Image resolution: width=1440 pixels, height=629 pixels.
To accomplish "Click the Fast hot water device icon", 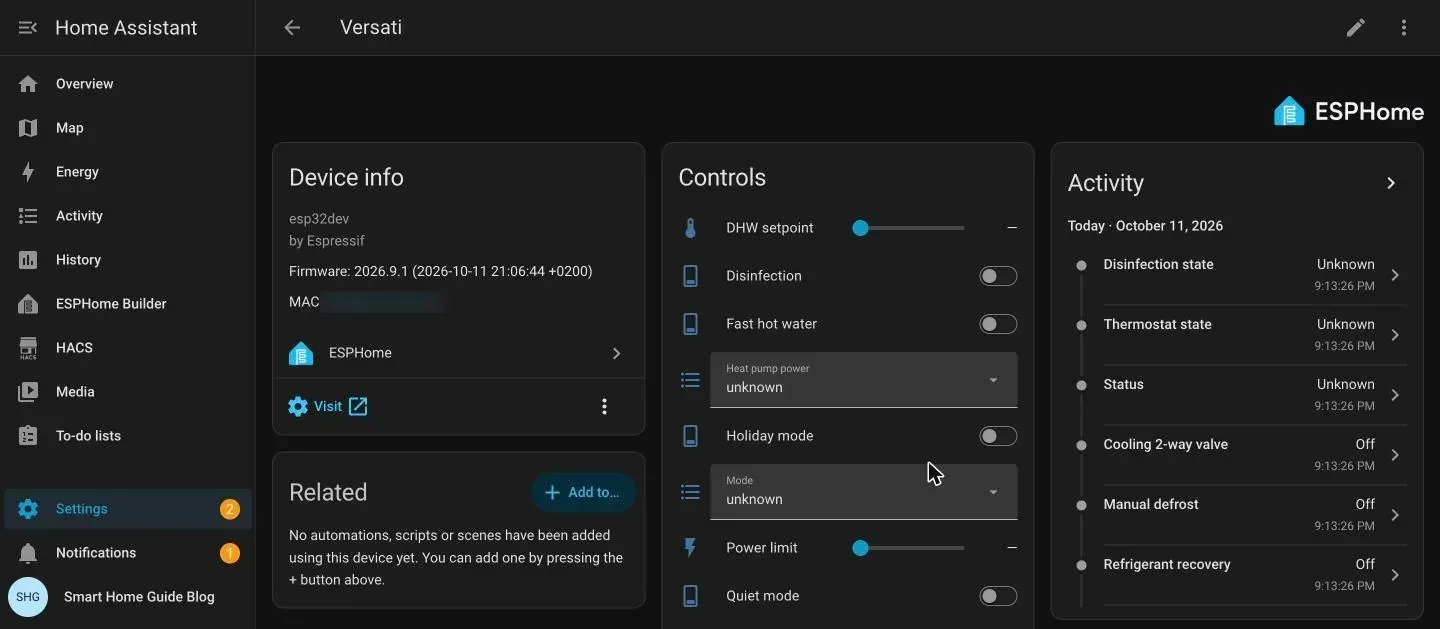I will click(x=690, y=324).
